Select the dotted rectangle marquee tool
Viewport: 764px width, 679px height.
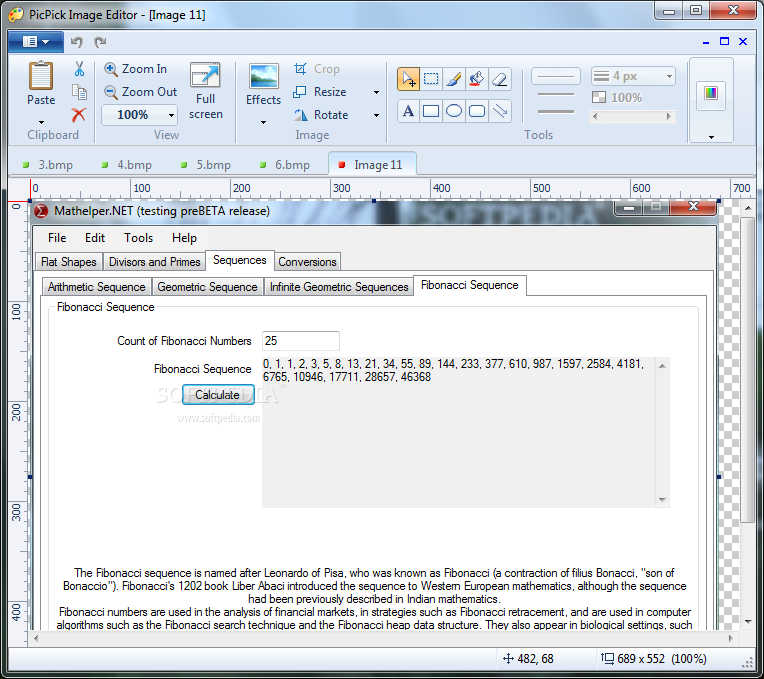coord(431,79)
